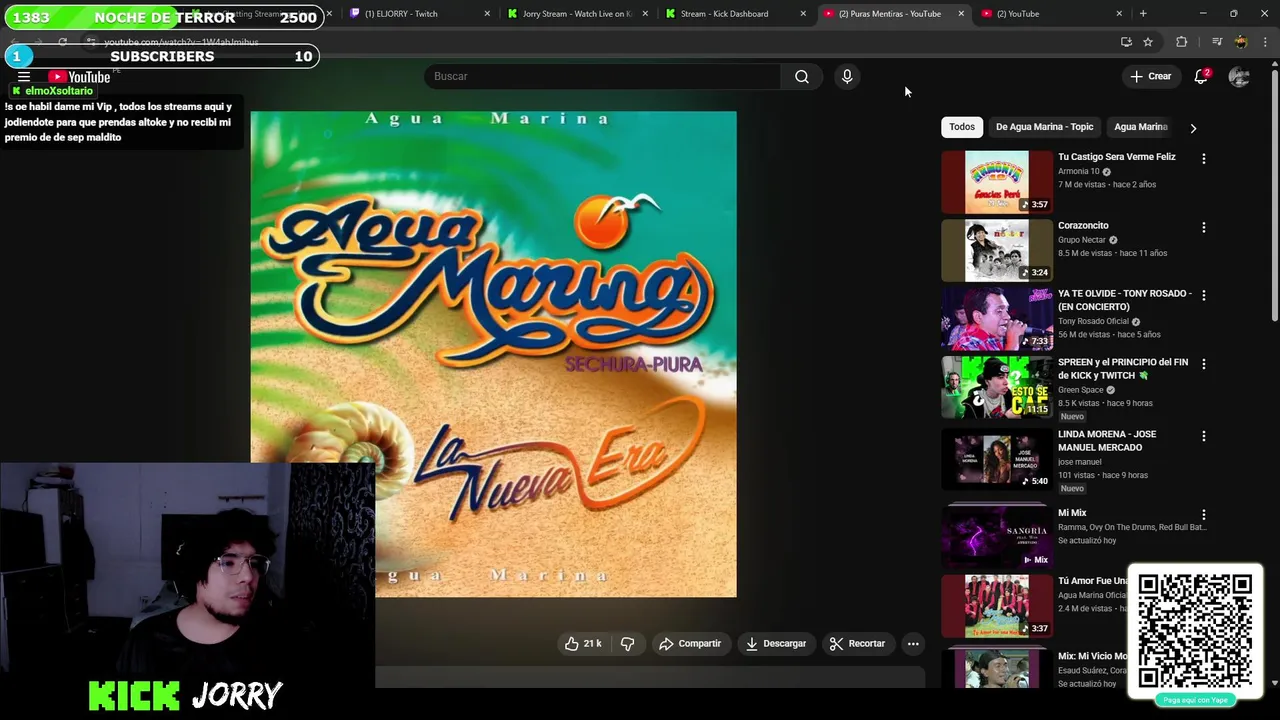Click the Agua Marina album cover video
The height and width of the screenshot is (720, 1280).
(x=493, y=354)
